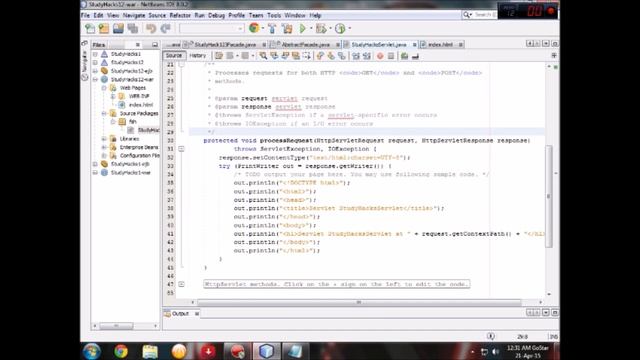Click Find Next Occurrence icon
Image resolution: width=640 pixels, height=360 pixels.
click(x=285, y=56)
